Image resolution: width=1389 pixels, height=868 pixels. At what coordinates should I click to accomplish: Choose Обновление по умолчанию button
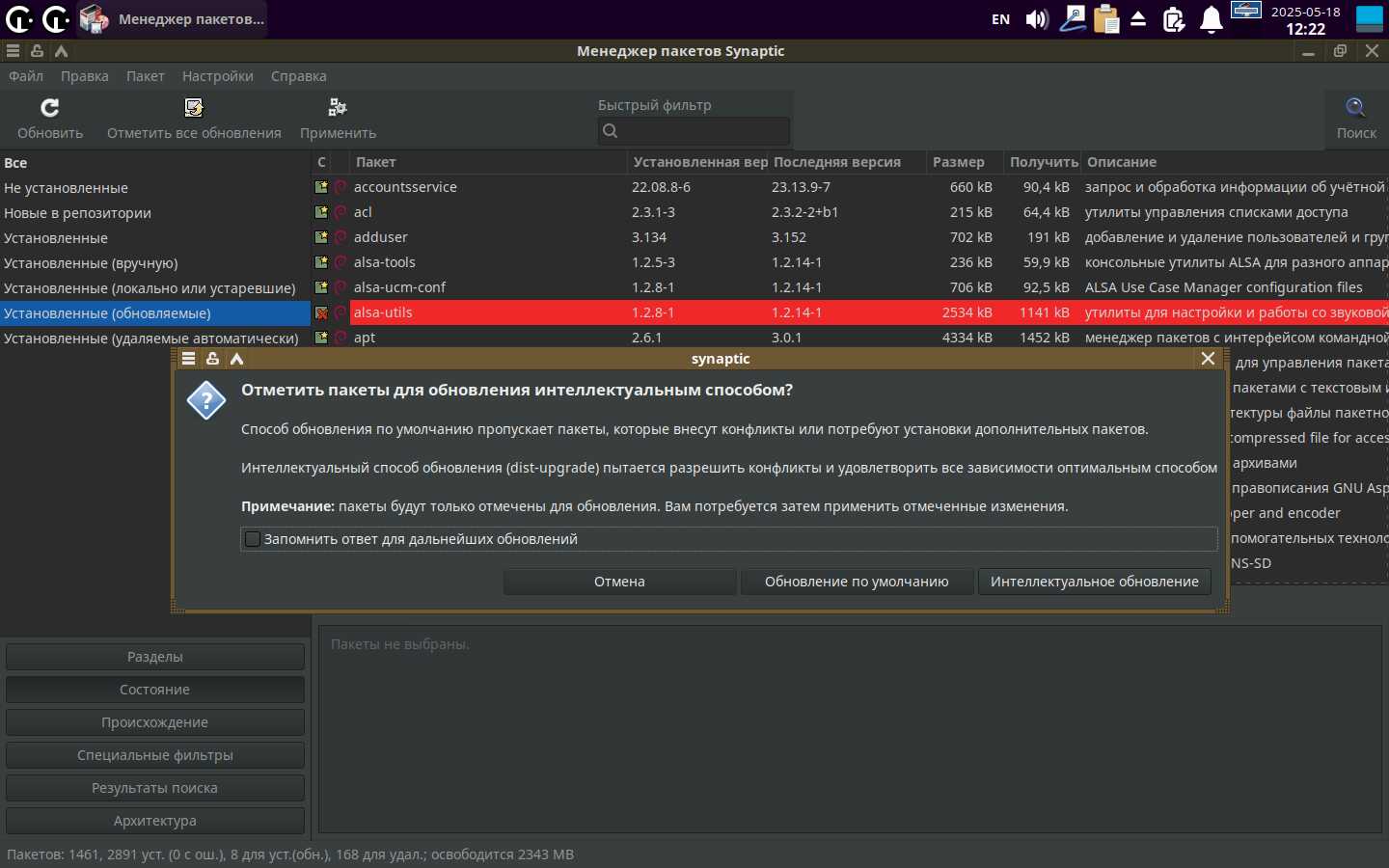[857, 582]
